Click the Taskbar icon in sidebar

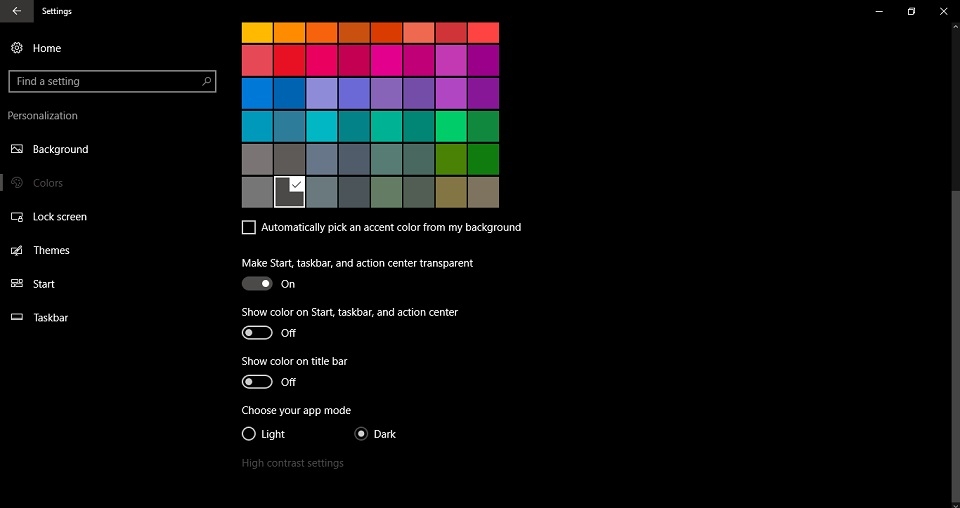(x=17, y=317)
